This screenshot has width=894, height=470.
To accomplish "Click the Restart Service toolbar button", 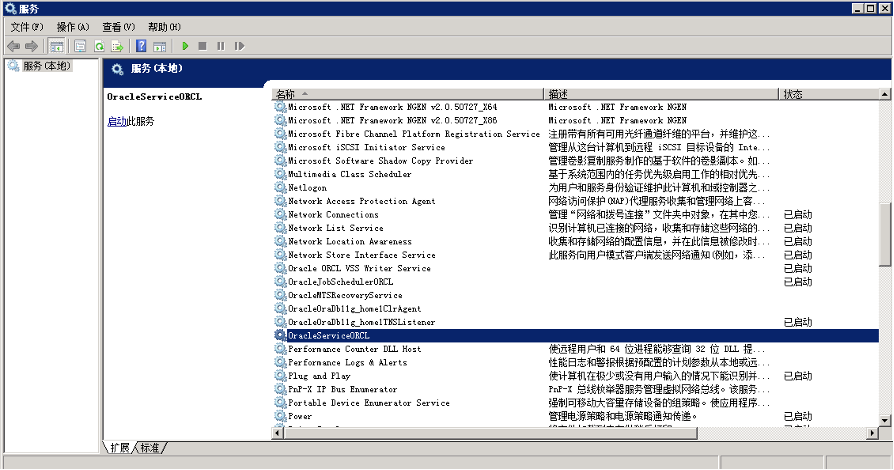I will (239, 46).
